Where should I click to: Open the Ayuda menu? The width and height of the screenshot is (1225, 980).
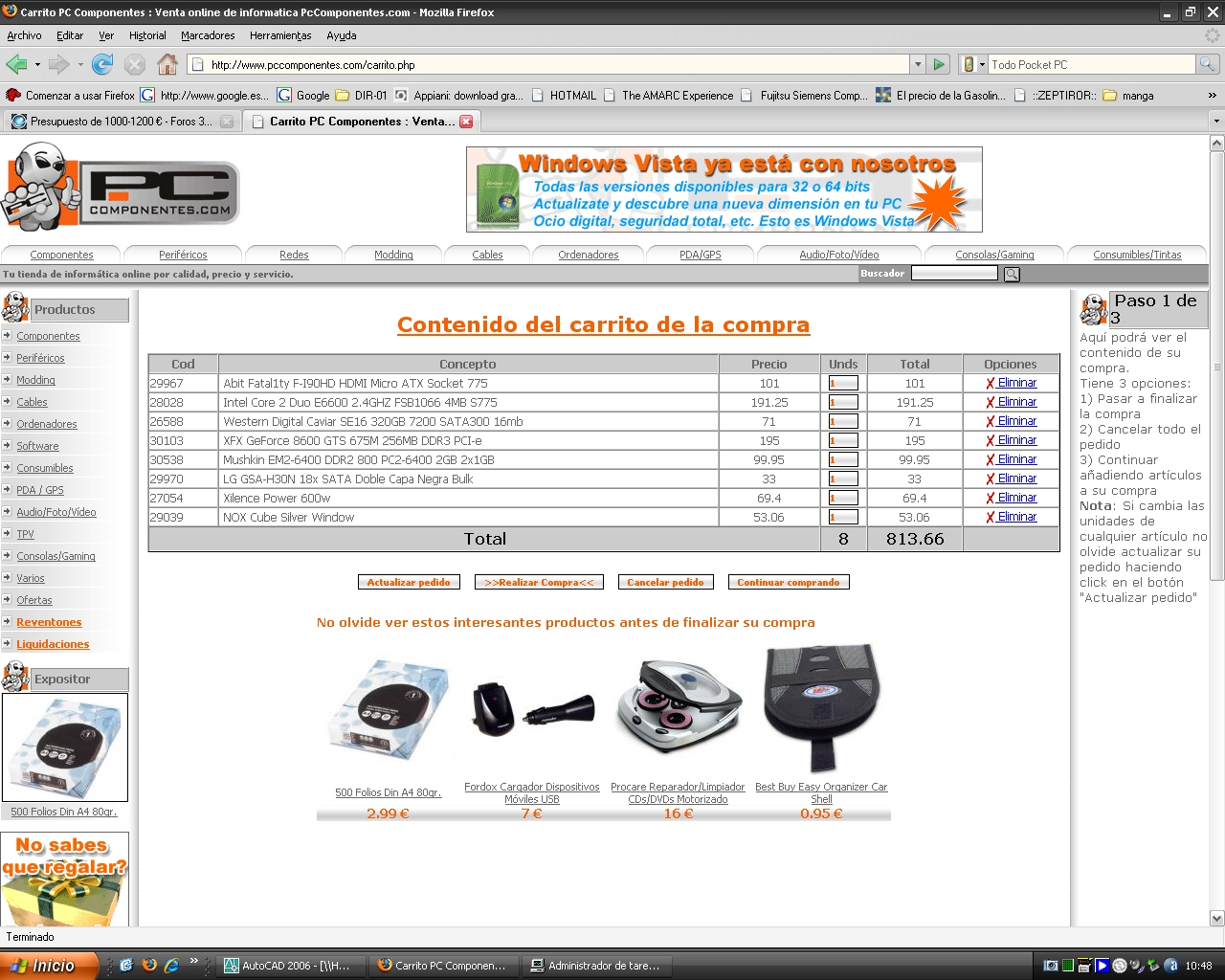tap(342, 35)
